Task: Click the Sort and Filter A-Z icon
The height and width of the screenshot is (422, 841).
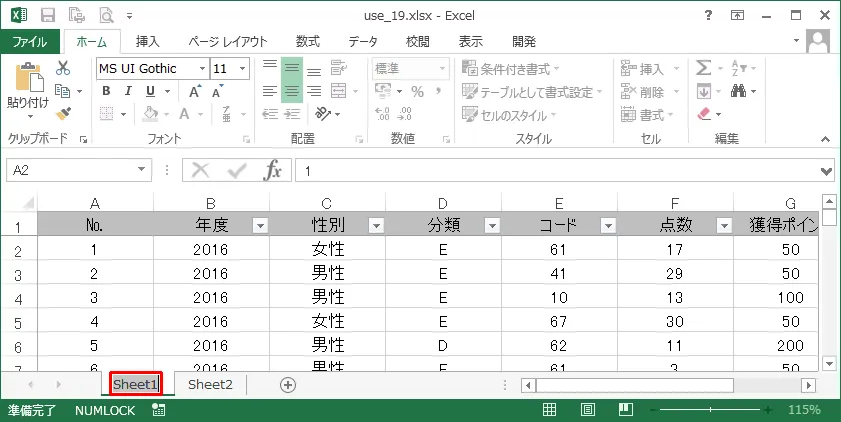Action: click(739, 68)
